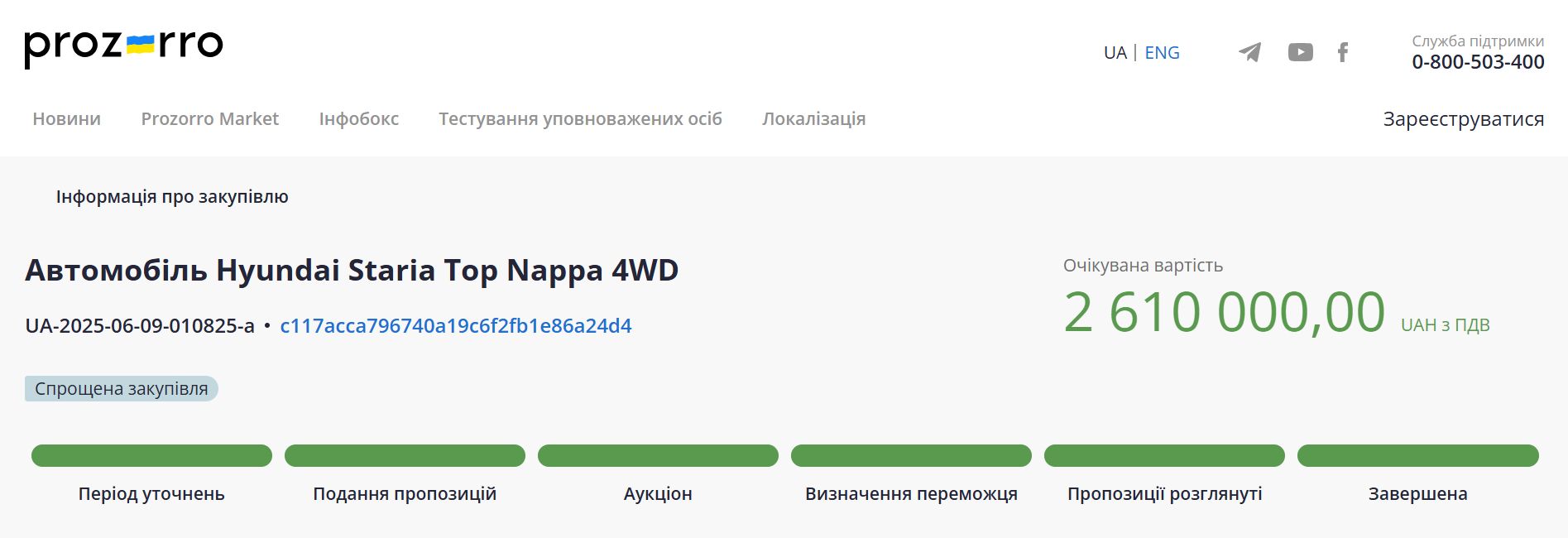Click the Спрощена закупівля badge
Image resolution: width=1568 pixels, height=538 pixels.
[122, 389]
